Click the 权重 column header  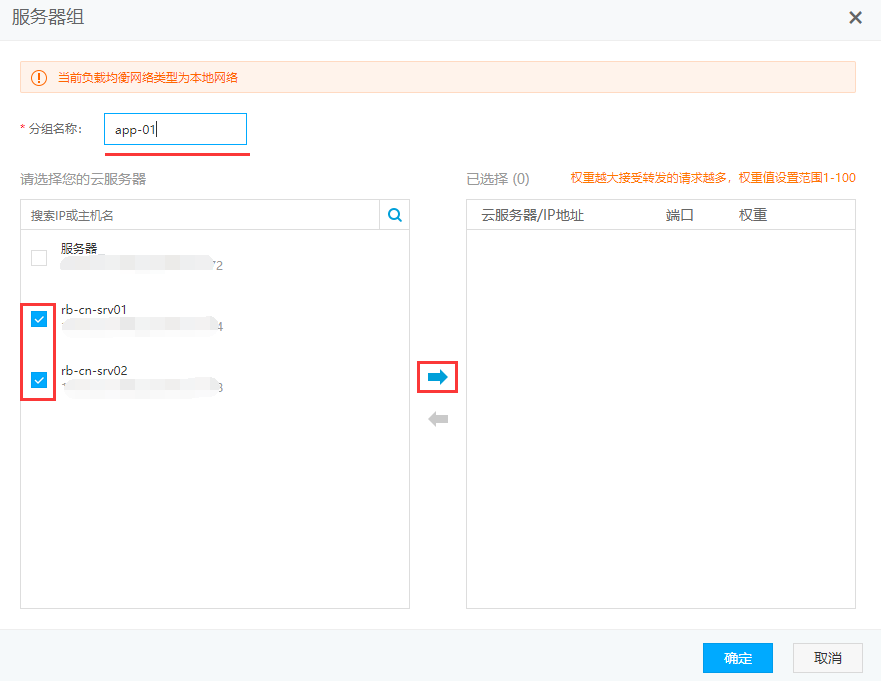point(753,215)
